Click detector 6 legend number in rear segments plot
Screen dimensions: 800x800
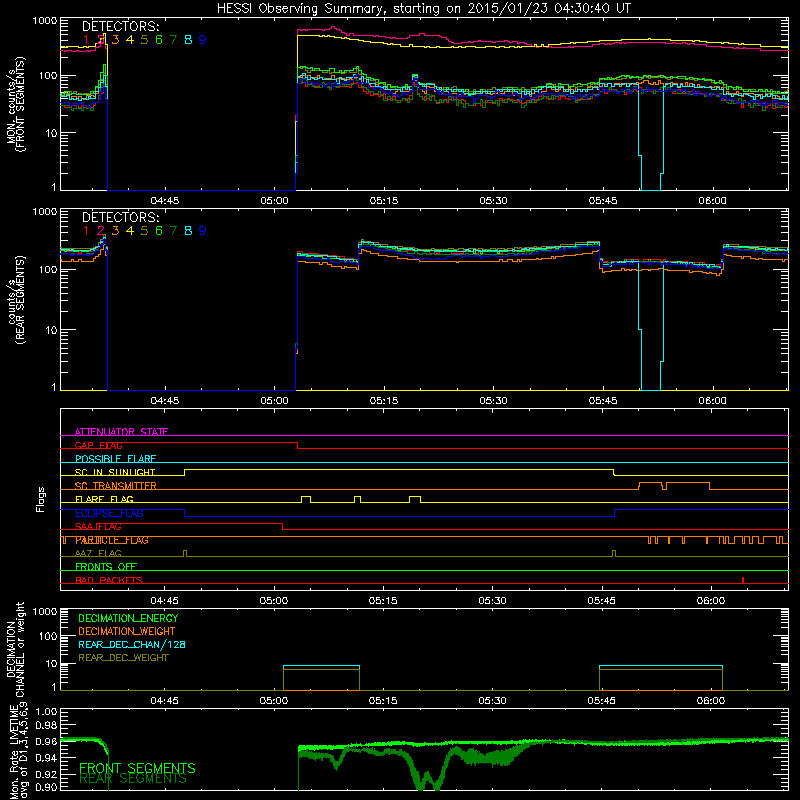(159, 231)
